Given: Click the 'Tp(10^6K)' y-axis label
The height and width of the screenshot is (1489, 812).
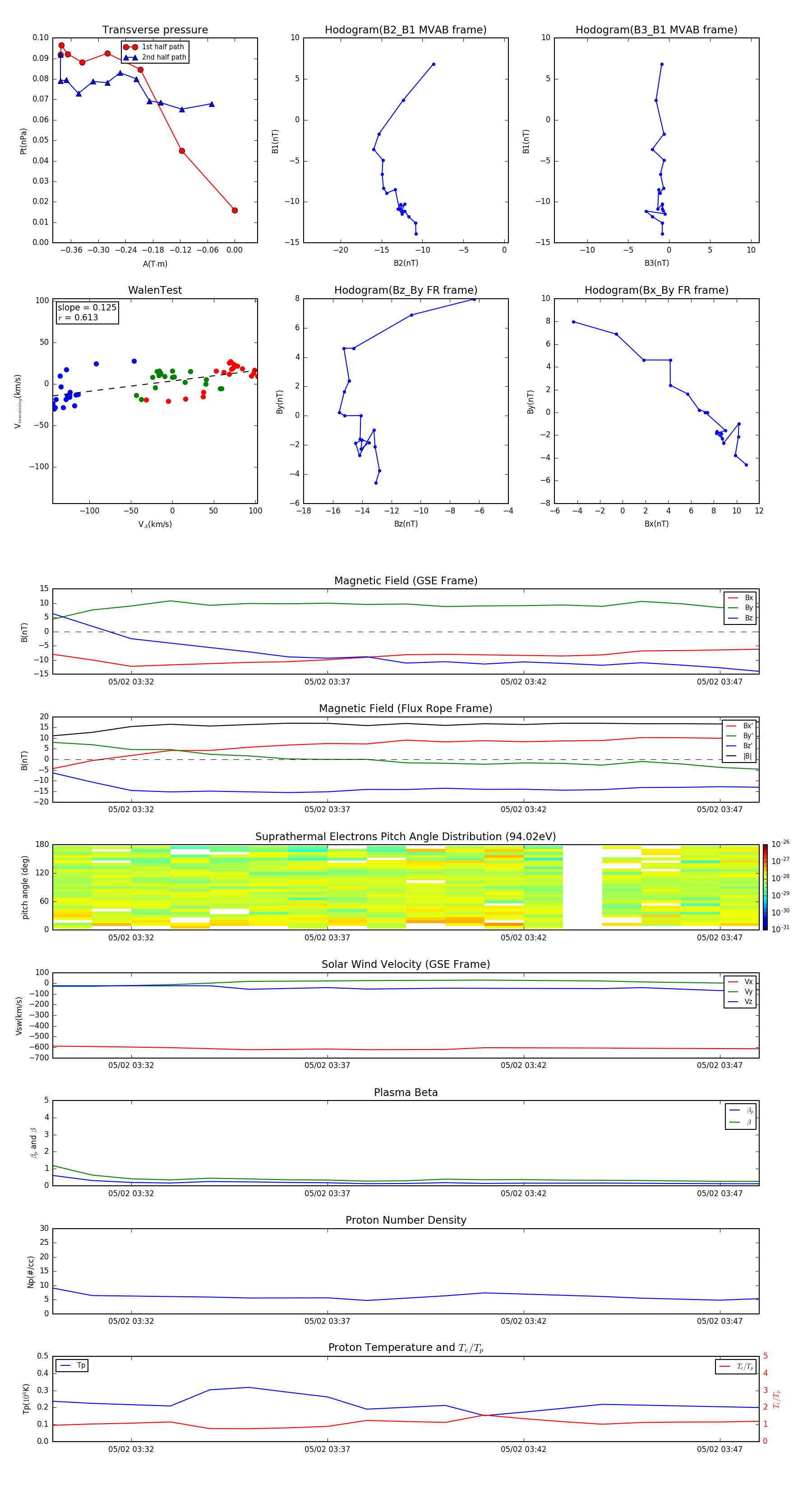Looking at the screenshot, I should pos(26,1399).
